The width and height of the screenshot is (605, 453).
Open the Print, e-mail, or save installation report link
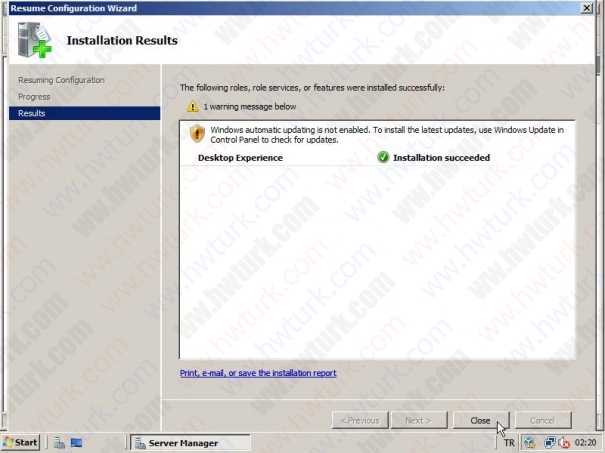click(x=258, y=373)
